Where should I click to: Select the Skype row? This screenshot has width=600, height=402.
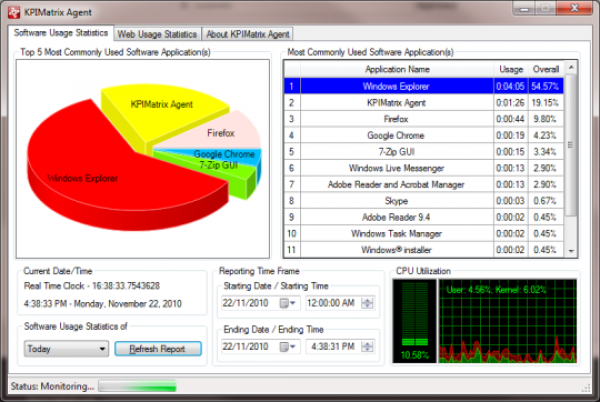[424, 201]
